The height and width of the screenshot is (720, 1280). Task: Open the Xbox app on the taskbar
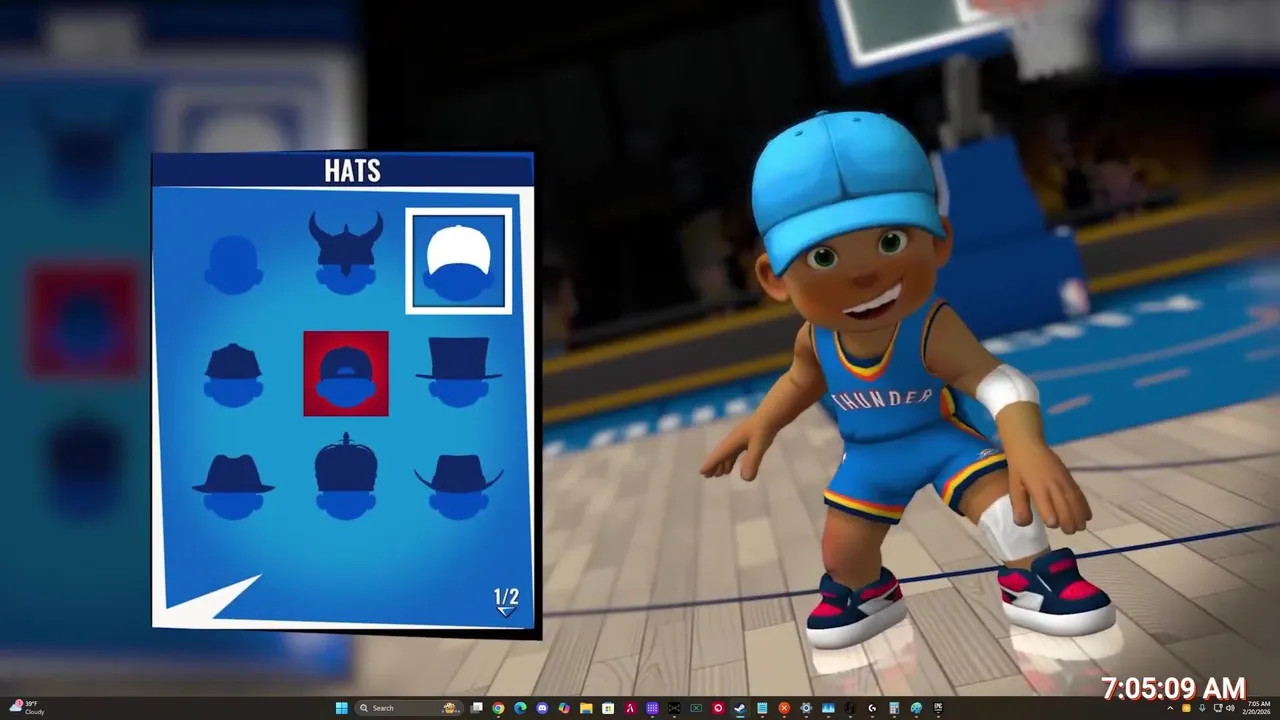point(696,708)
